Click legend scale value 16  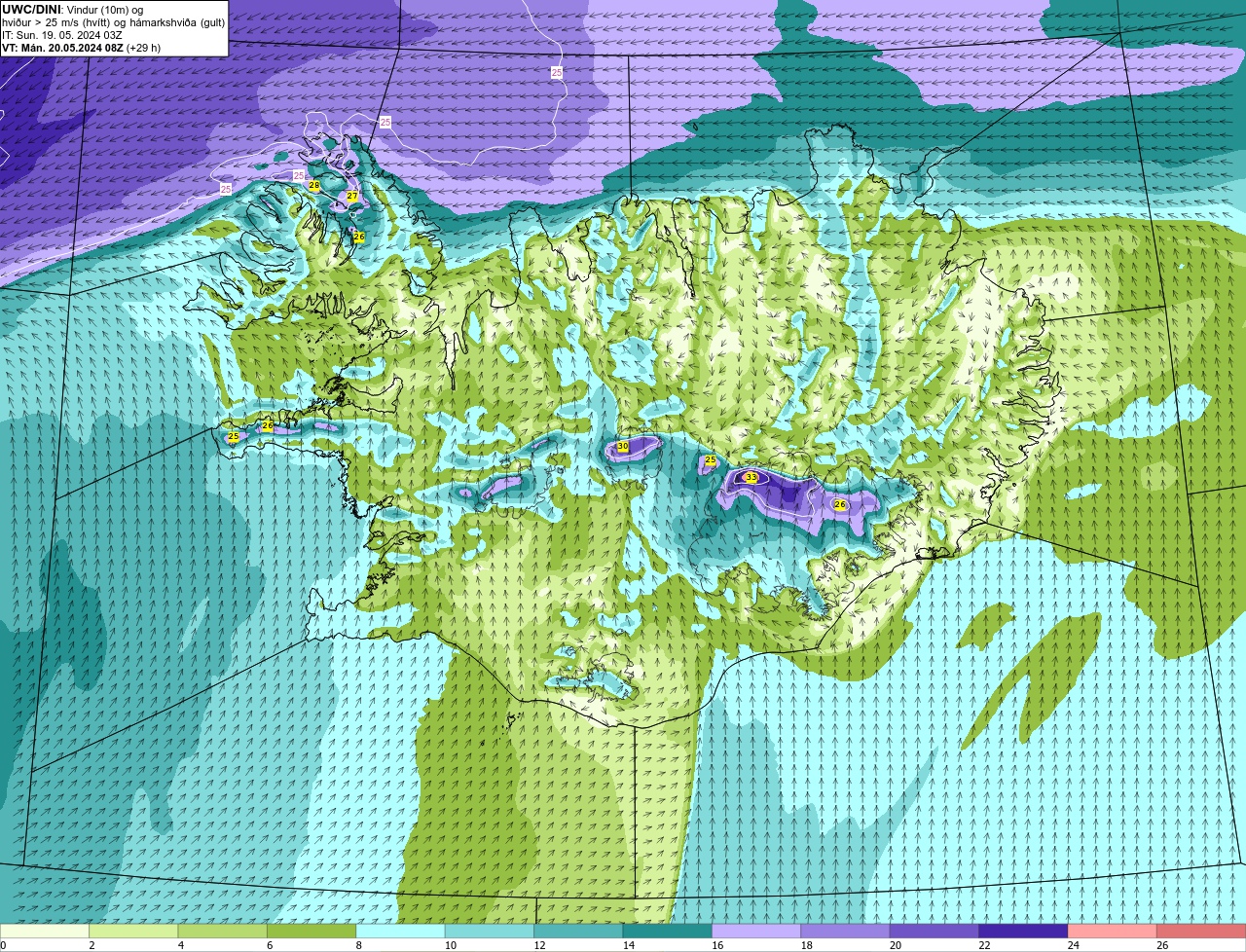click(717, 945)
